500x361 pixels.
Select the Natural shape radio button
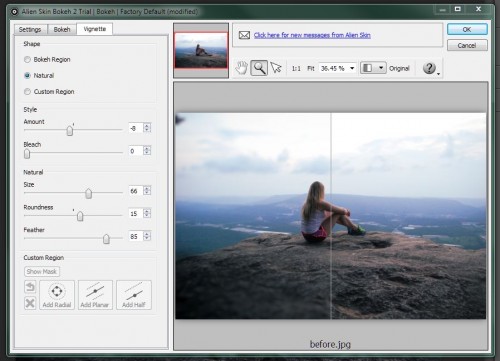(x=27, y=76)
